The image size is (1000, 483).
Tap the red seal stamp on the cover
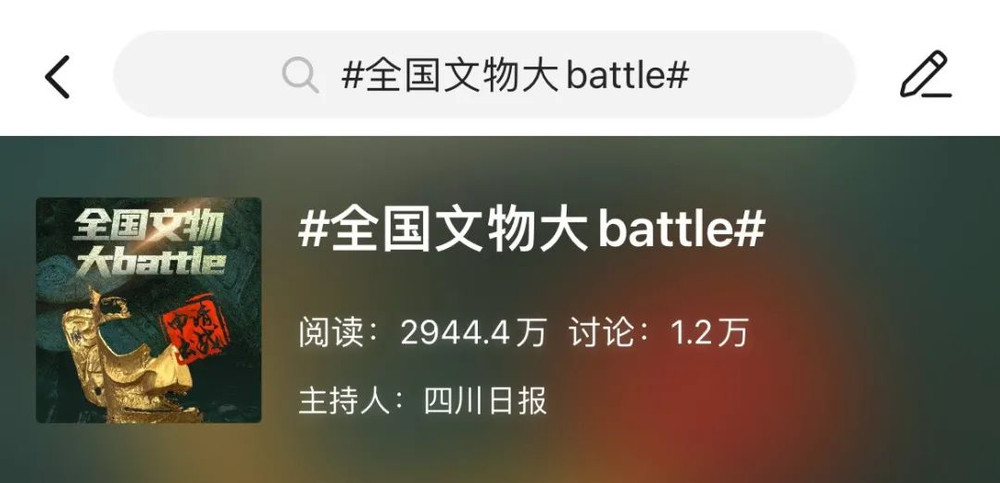coord(196,329)
